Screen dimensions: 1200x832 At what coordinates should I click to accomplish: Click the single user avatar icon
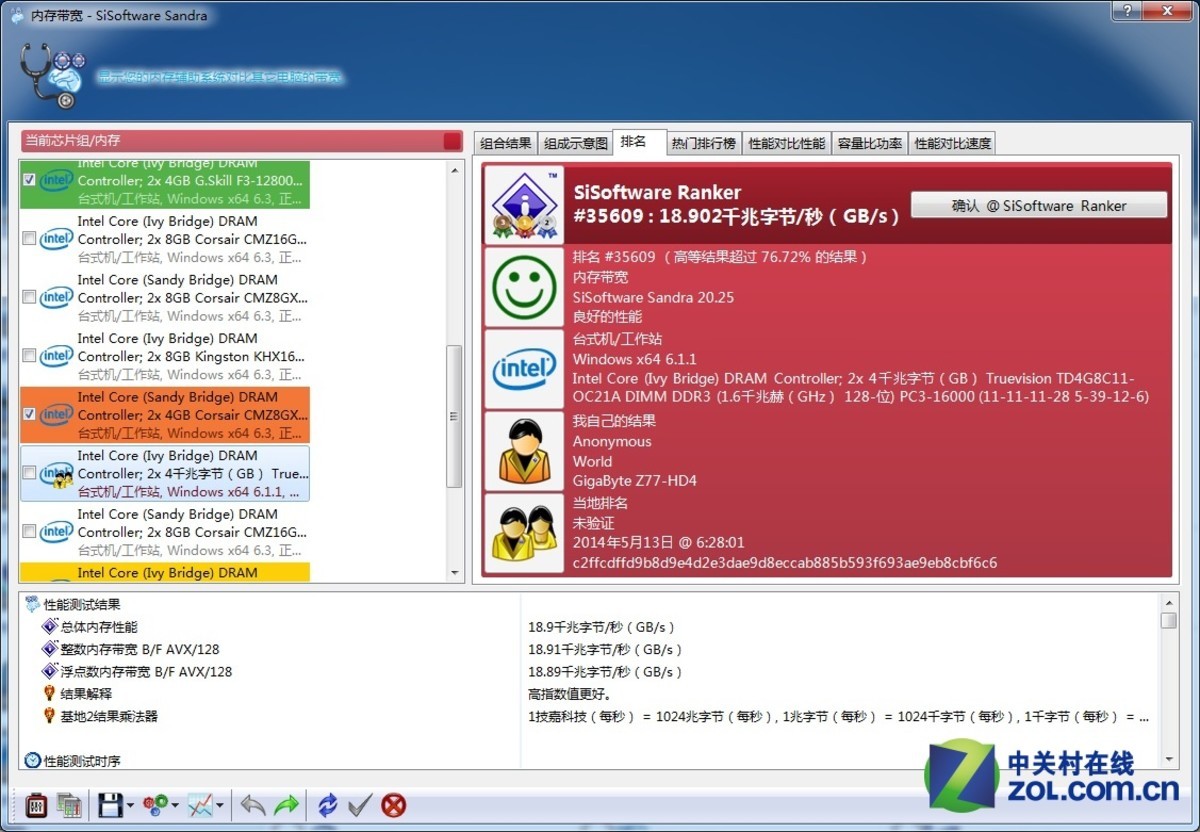(522, 451)
